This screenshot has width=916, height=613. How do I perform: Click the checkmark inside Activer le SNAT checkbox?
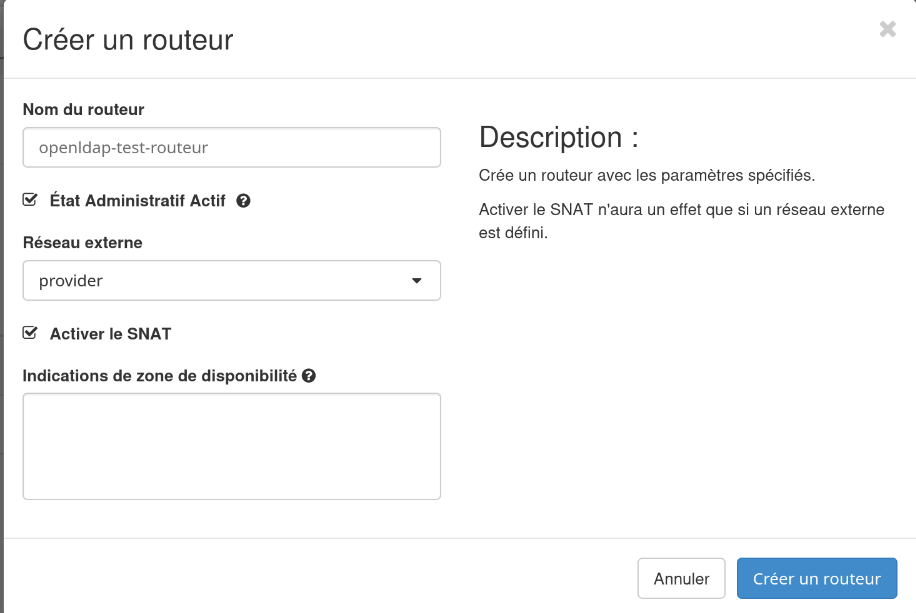[30, 333]
